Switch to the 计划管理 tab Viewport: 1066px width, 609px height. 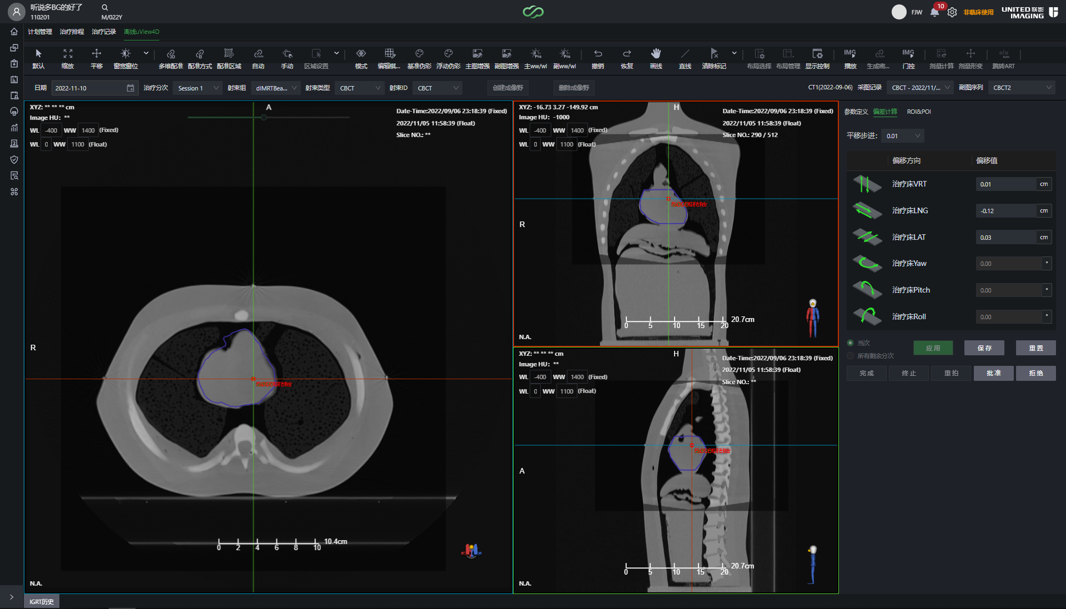40,32
